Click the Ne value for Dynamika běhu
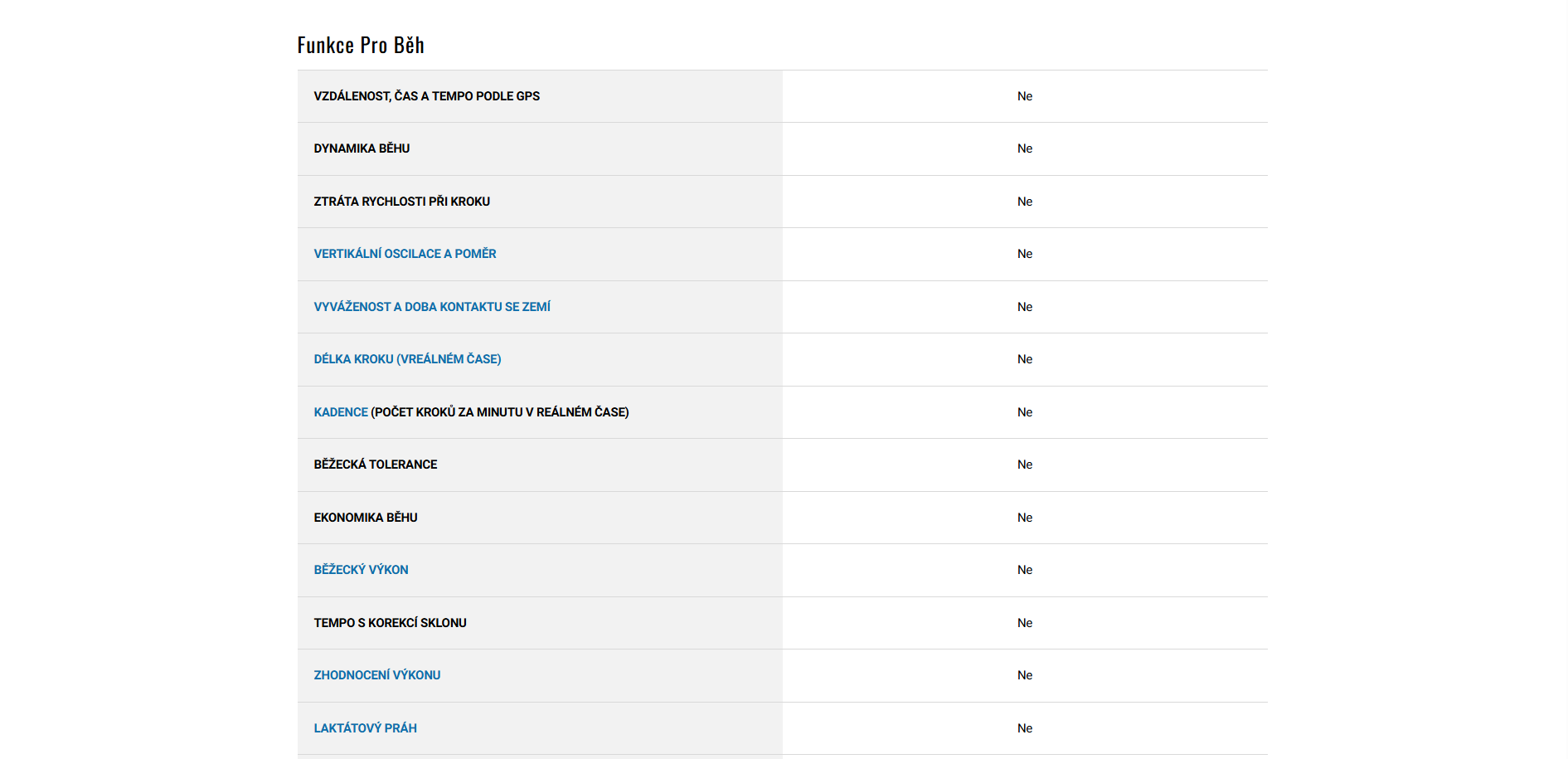Screen dimensions: 1568x759 [1025, 148]
